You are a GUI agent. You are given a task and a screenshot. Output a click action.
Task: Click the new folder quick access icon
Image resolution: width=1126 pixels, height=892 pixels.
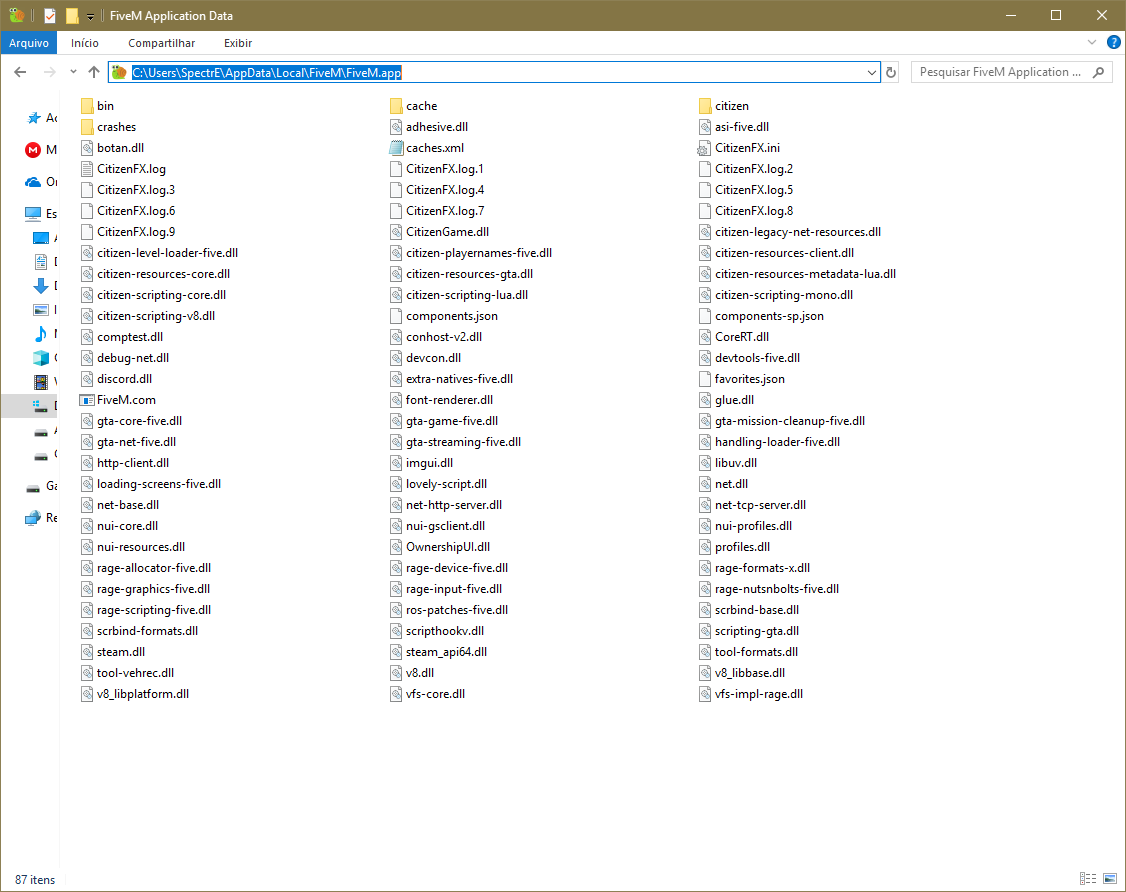[x=72, y=15]
